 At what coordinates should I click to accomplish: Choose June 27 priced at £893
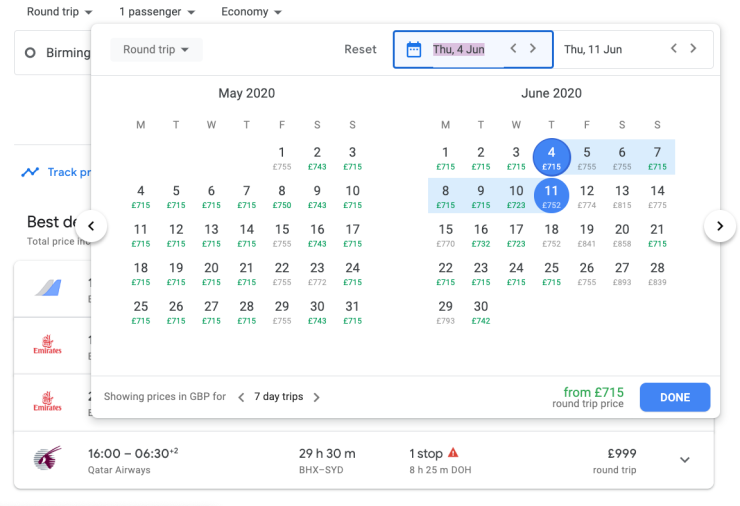[621, 272]
